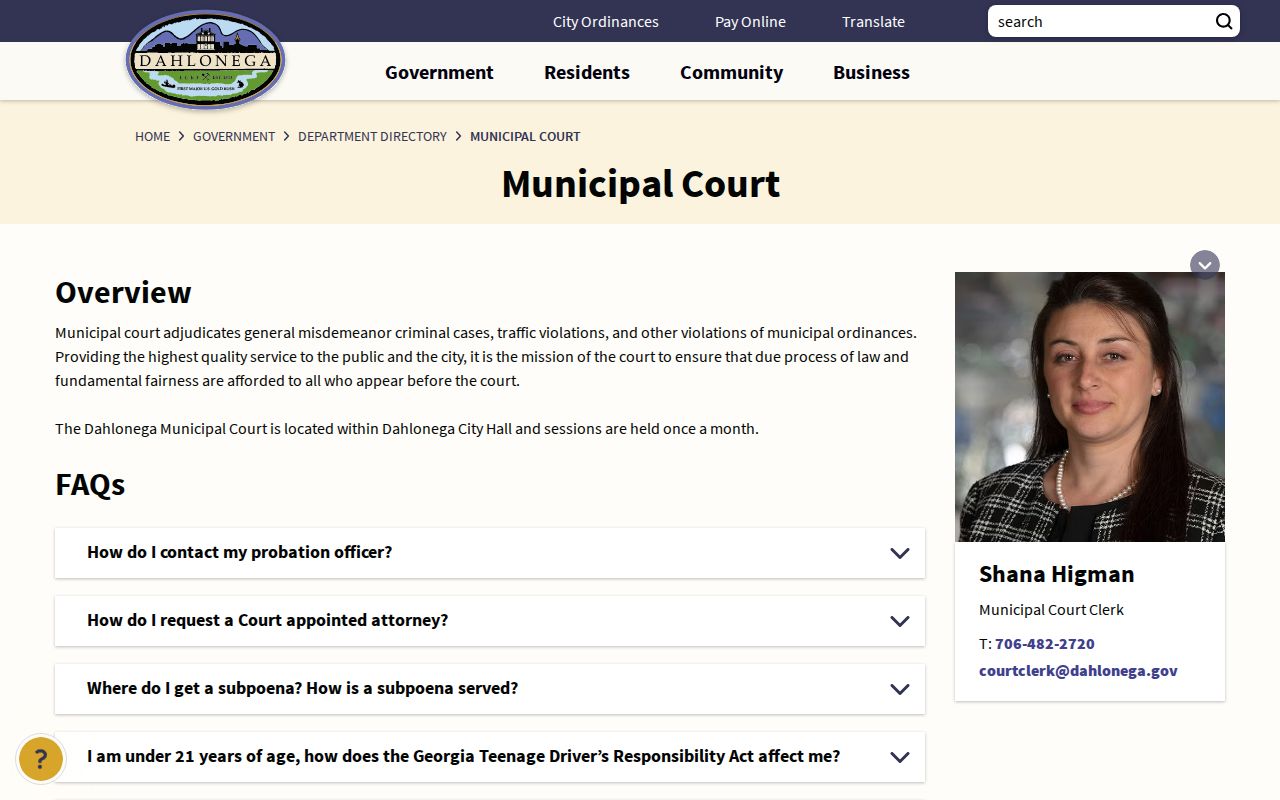Screen dimensions: 1280x800
Task: Click the Municipal Court page title
Action: pyautogui.click(x=640, y=183)
